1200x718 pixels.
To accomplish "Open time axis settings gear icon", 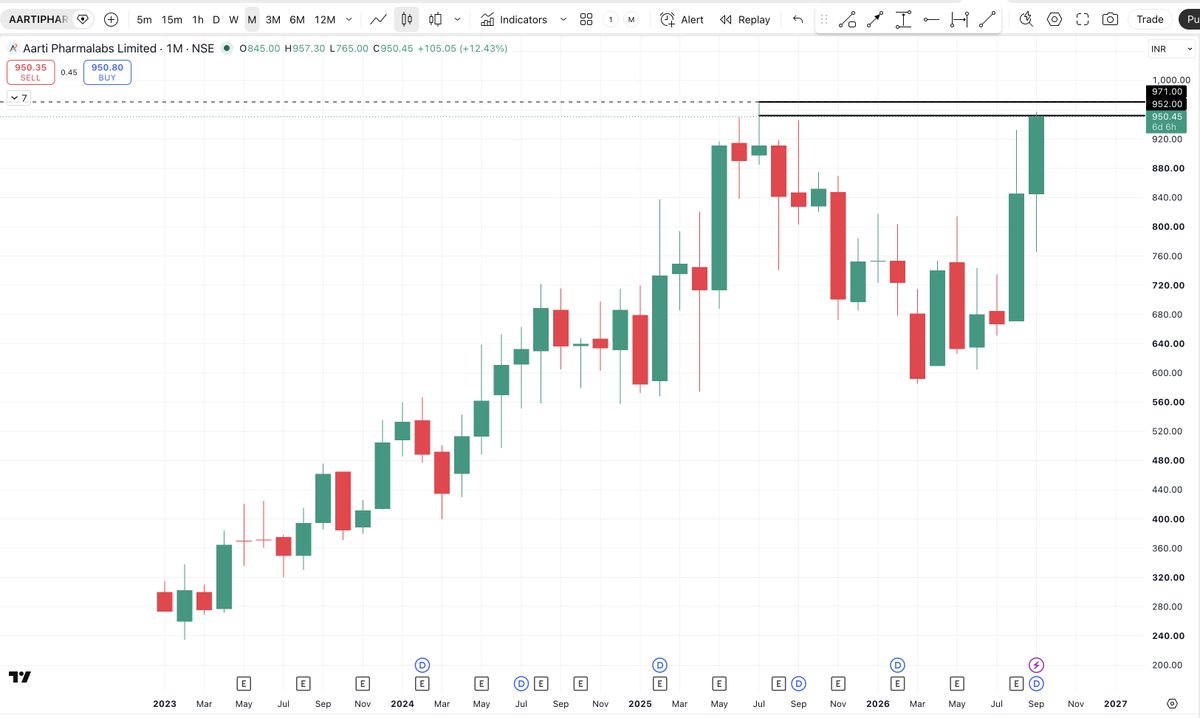I will (x=1172, y=703).
